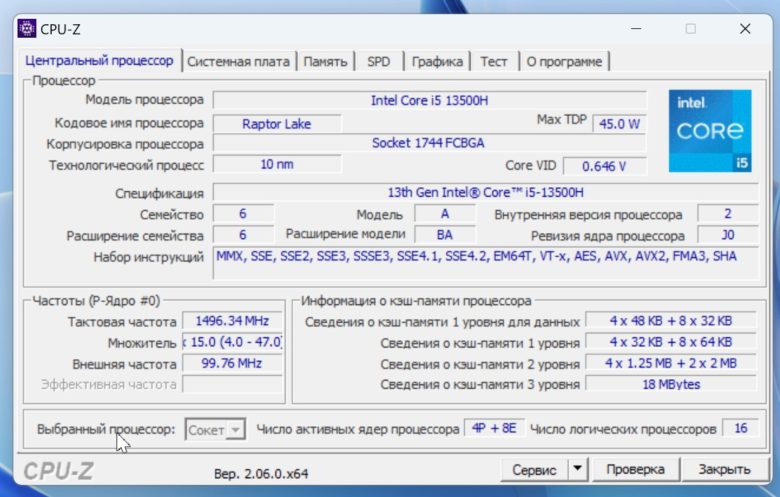The height and width of the screenshot is (497, 780).
Task: Click the Закрыть button
Action: pyautogui.click(x=724, y=469)
